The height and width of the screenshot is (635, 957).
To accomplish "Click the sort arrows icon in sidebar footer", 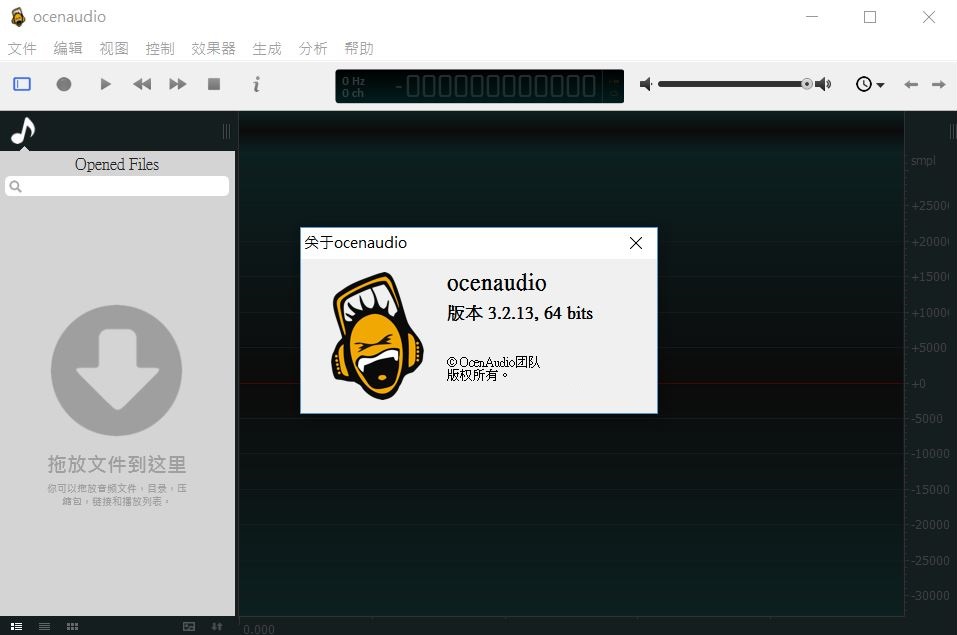I will (x=217, y=626).
